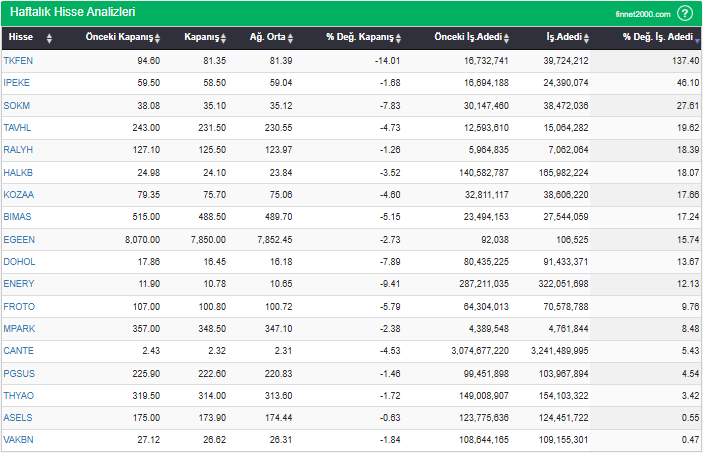Open THYAO stock link
The image size is (703, 453).
tap(18, 396)
